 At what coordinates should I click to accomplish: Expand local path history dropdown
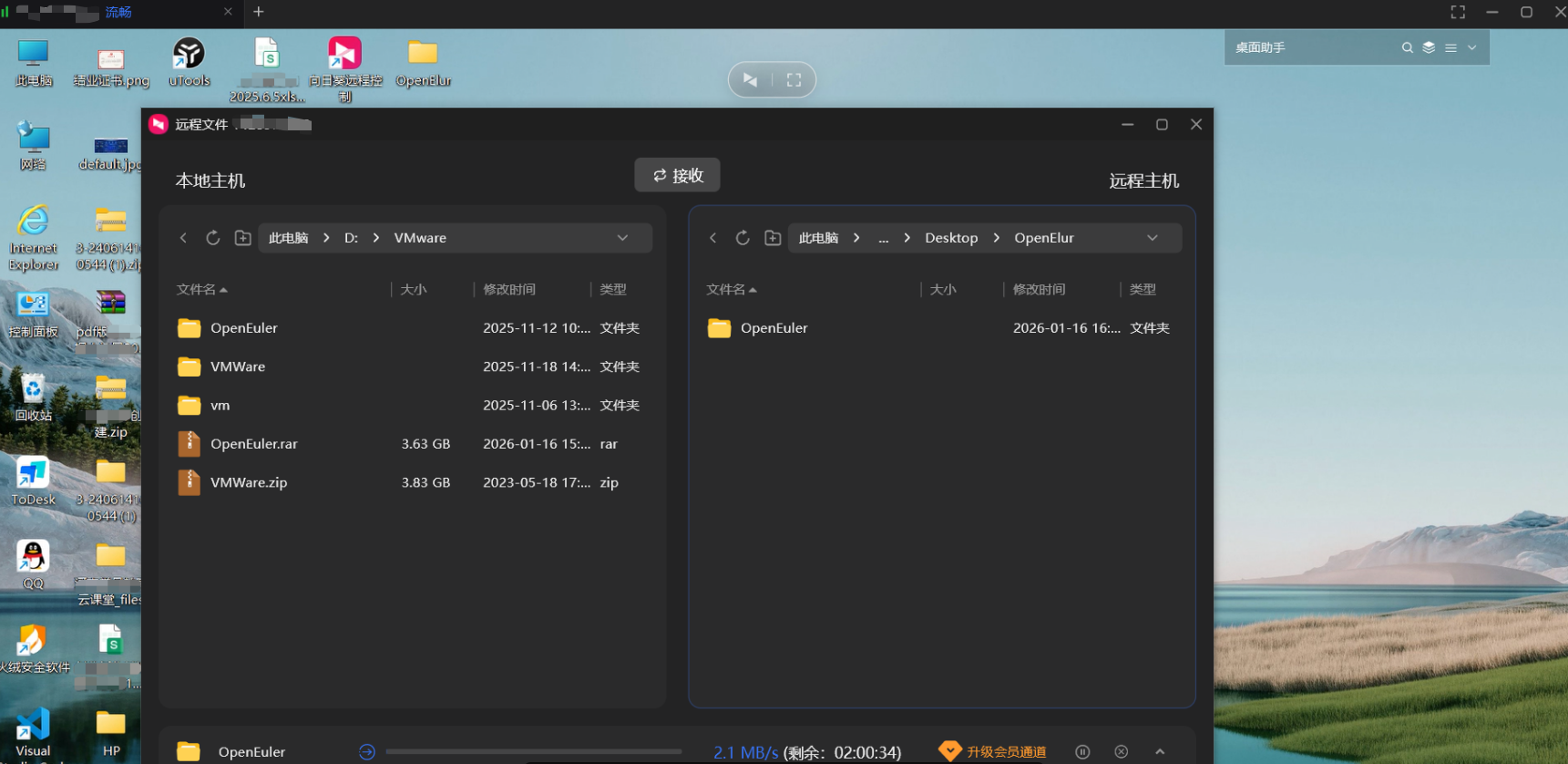622,238
